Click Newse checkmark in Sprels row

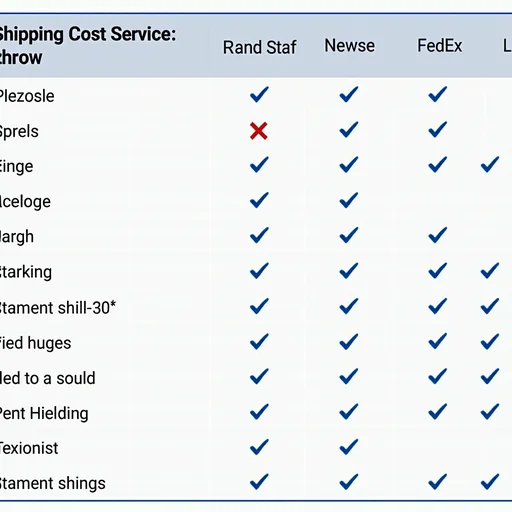[349, 130]
